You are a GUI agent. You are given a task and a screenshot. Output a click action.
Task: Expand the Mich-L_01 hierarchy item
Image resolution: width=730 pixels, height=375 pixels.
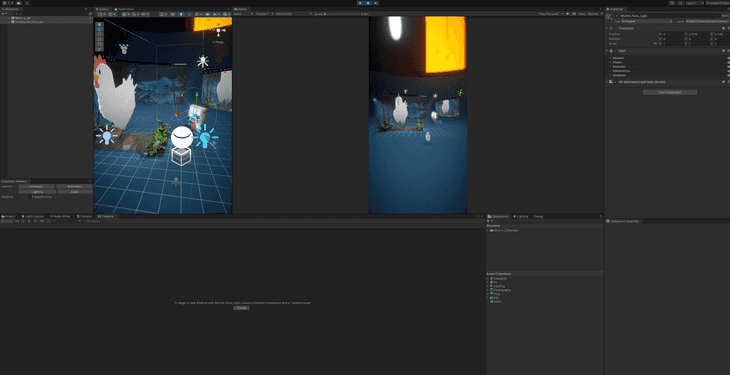pos(9,18)
